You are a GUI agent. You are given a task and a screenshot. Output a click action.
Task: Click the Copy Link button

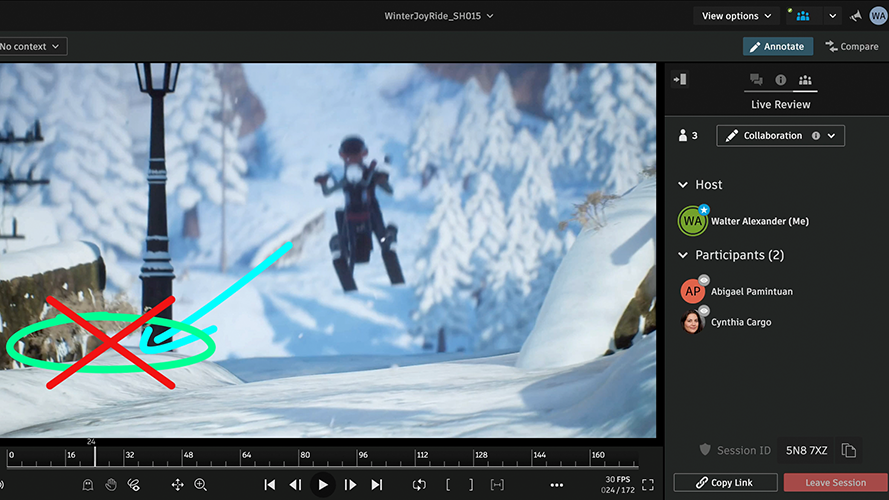click(725, 482)
